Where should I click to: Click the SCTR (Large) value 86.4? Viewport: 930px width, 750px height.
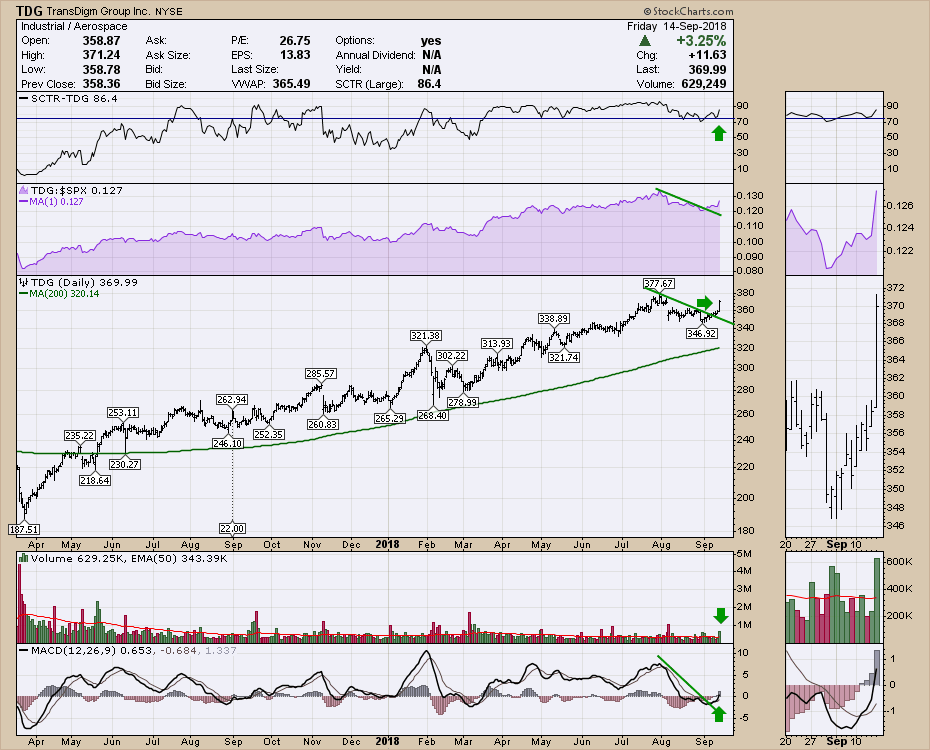(429, 84)
